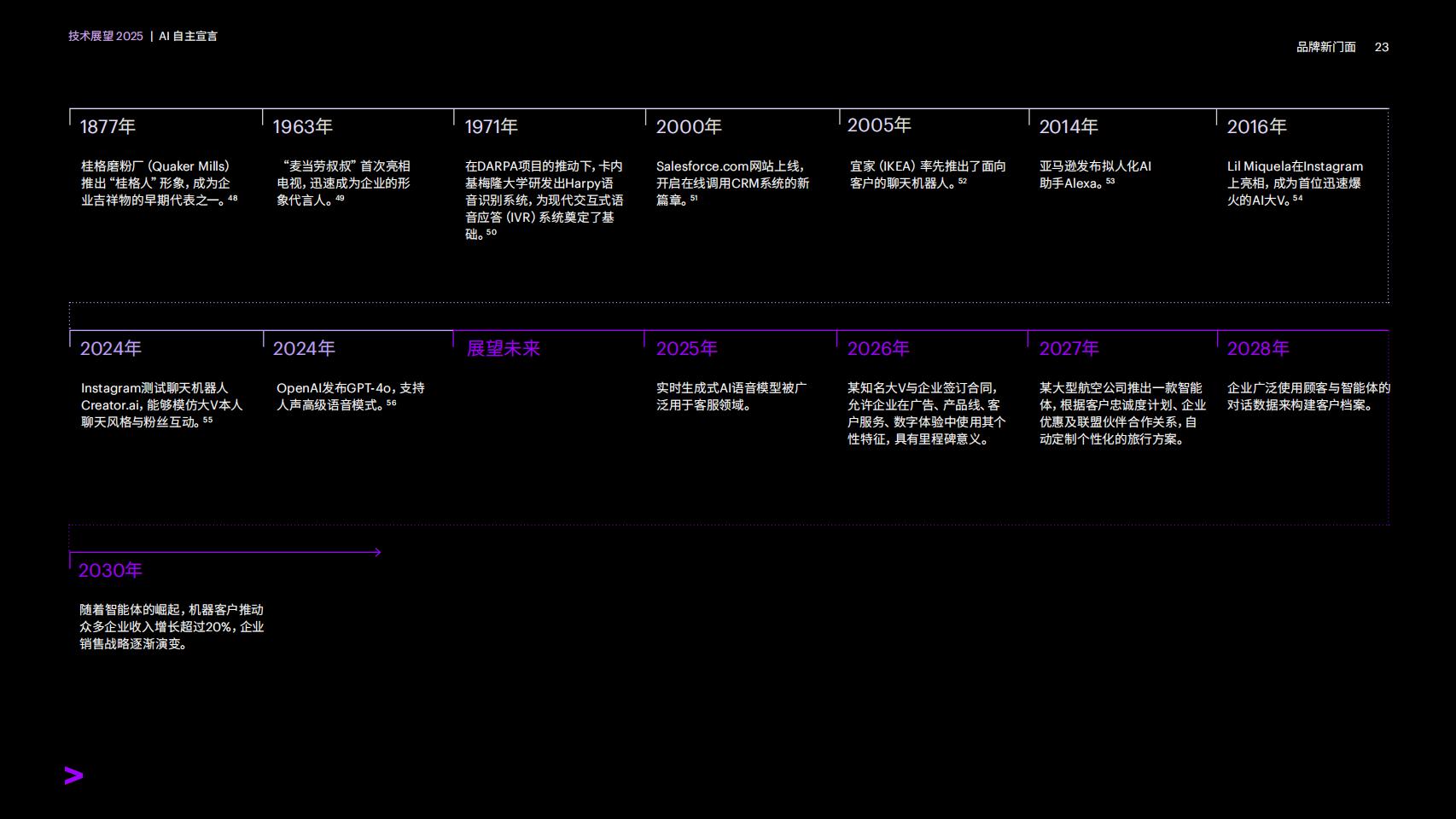Select the 2027年 timeline heading
Image resolution: width=1456 pixels, height=819 pixels.
click(x=1069, y=348)
